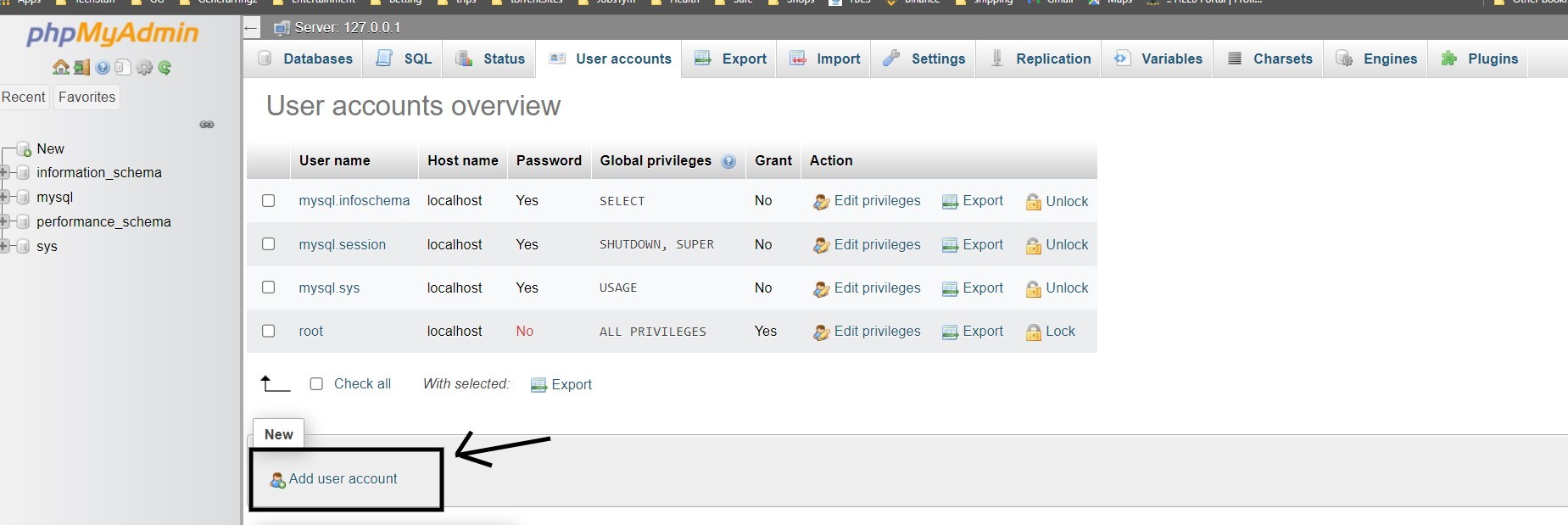Click Export link in mysql.infoschema row

[x=983, y=201]
